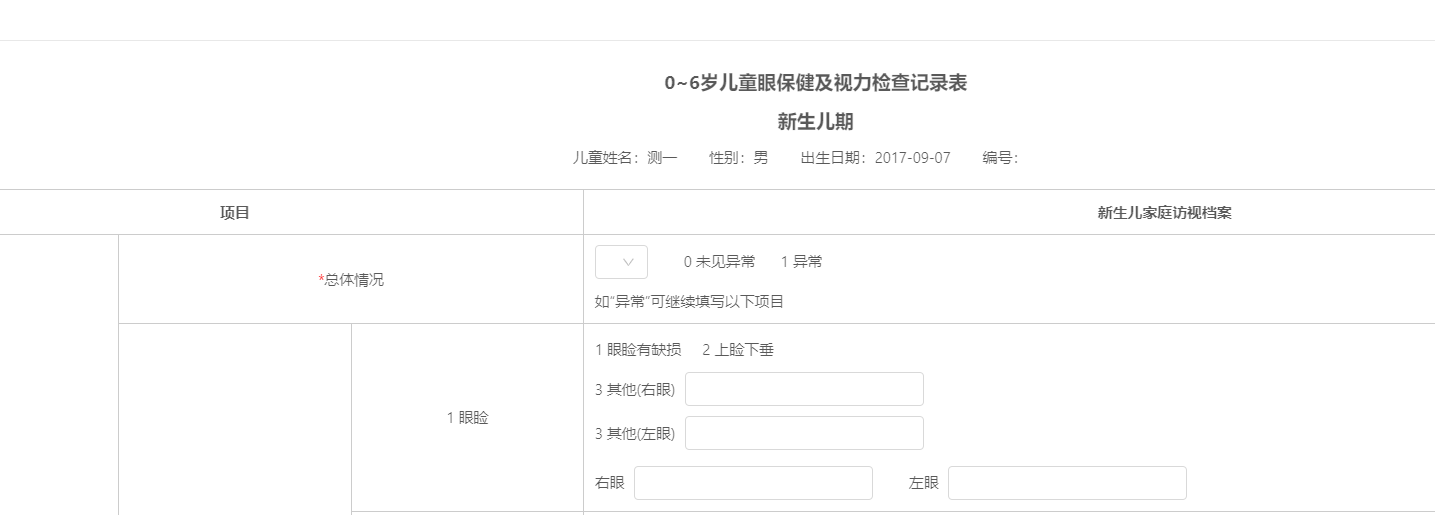Viewport: 1435px width, 515px height.
Task: Click the 3 其他(左眼) input field
Action: click(x=804, y=433)
